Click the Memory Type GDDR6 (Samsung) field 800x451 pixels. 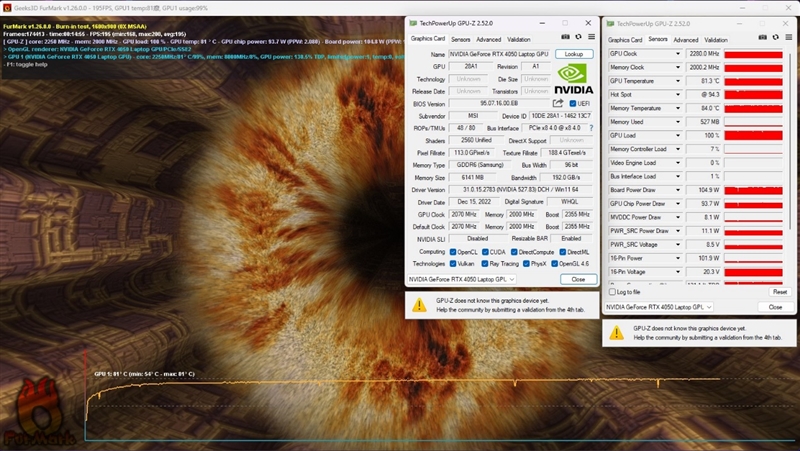[480, 165]
